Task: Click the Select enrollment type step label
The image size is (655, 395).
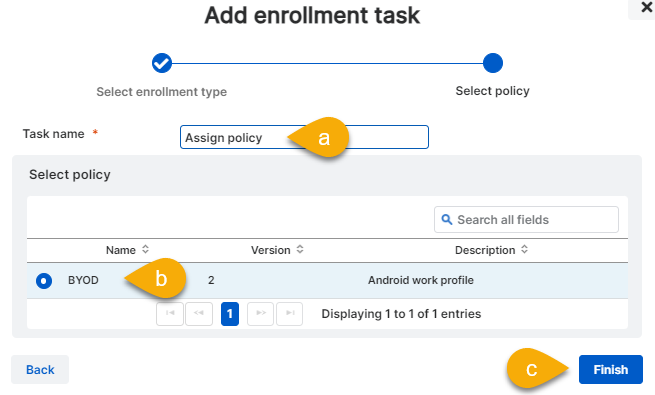Action: (162, 91)
